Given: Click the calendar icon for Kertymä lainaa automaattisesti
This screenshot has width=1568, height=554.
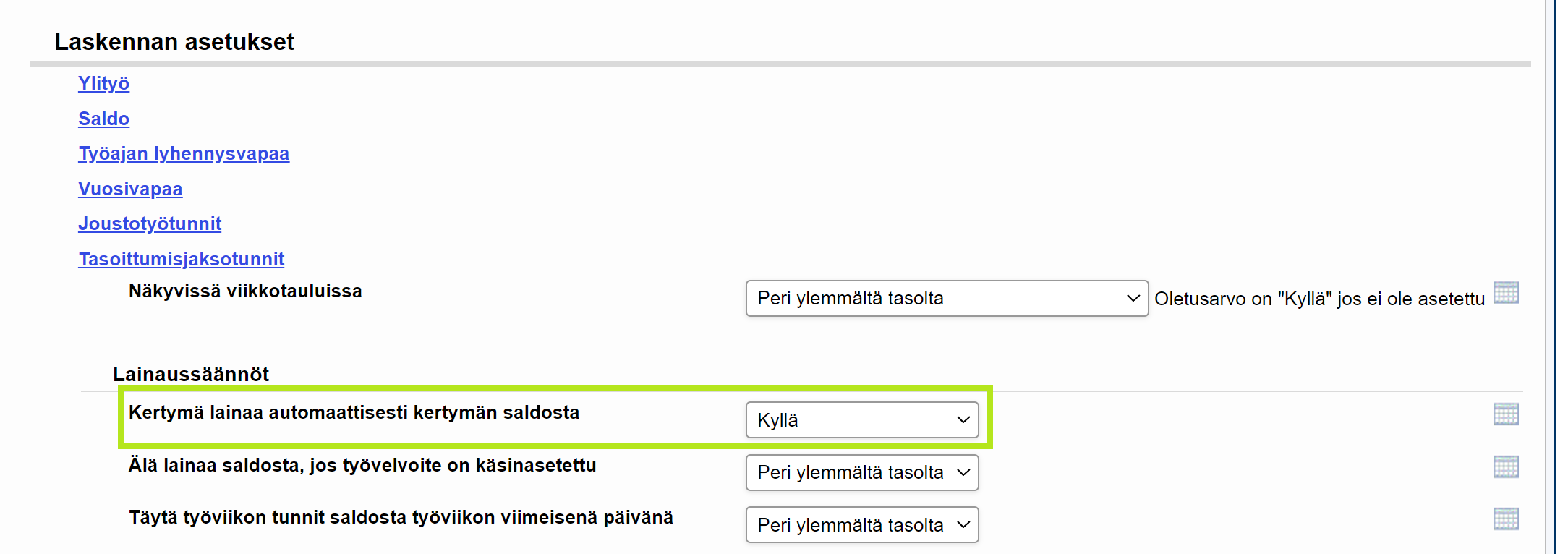Looking at the screenshot, I should 1506,414.
